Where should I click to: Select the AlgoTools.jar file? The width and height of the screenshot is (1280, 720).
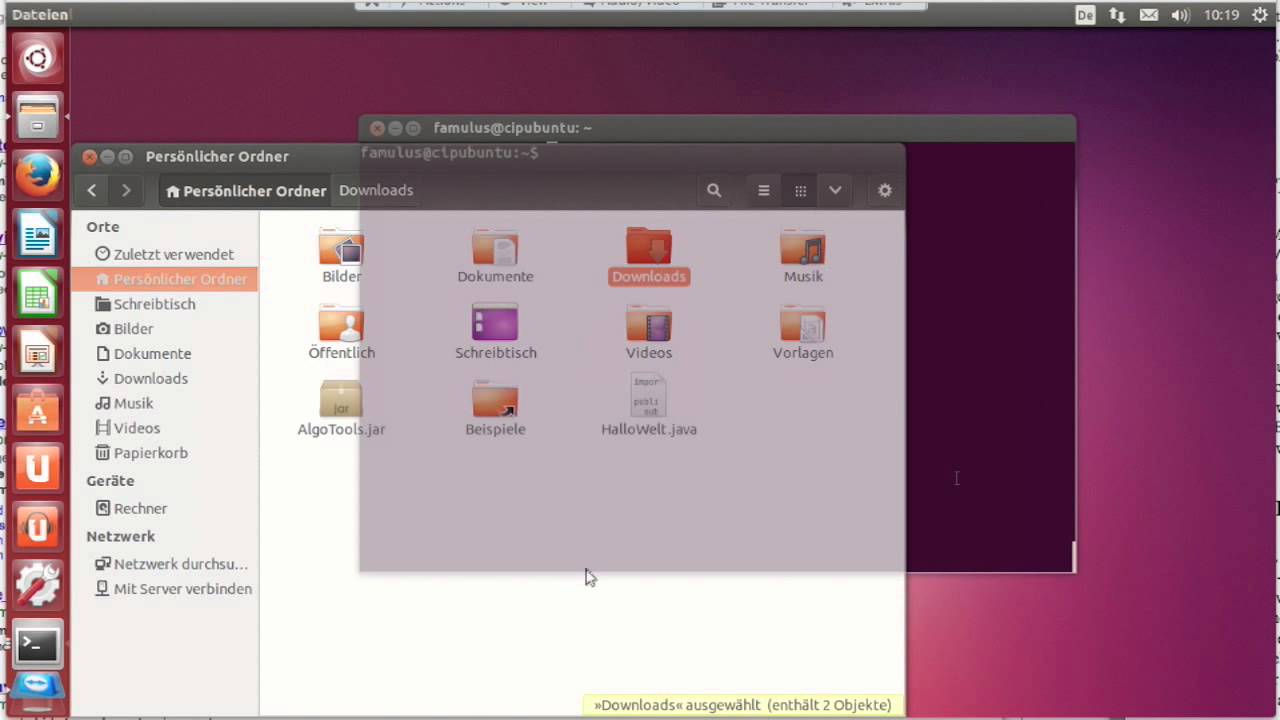(x=341, y=409)
